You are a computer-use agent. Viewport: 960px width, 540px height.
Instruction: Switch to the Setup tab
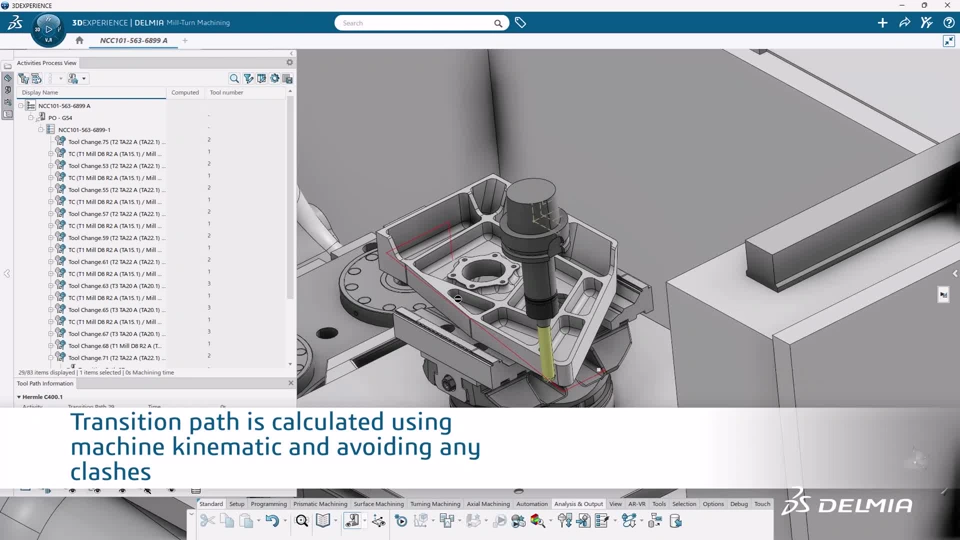[236, 504]
